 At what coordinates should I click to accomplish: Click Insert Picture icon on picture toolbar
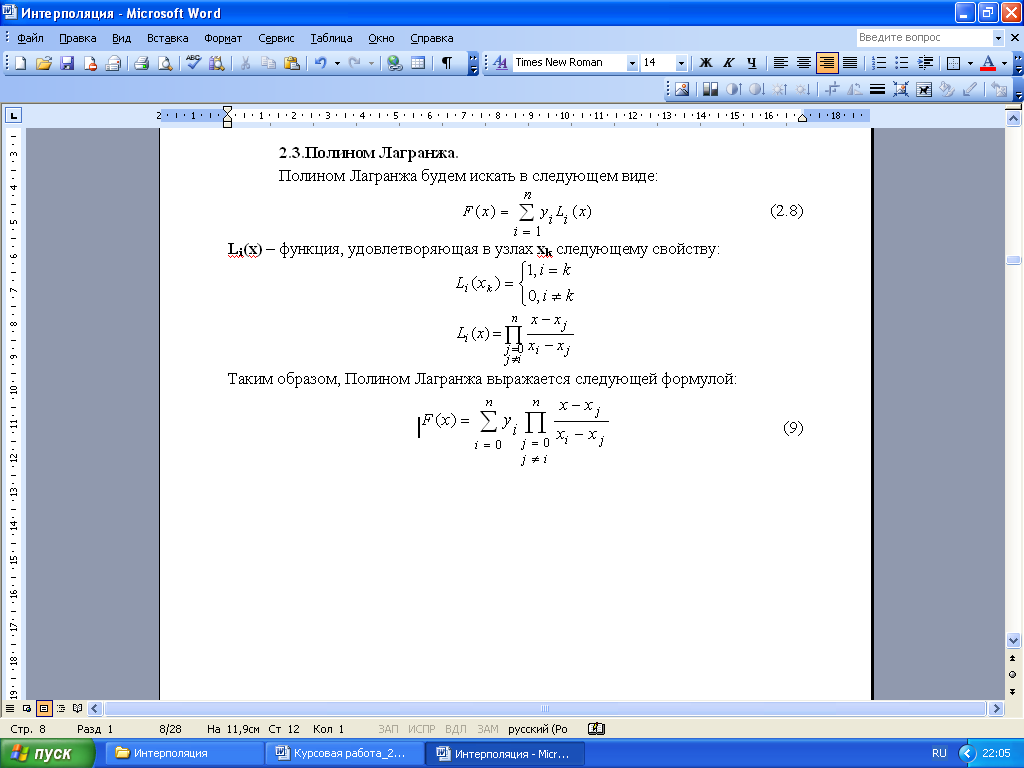coord(682,89)
